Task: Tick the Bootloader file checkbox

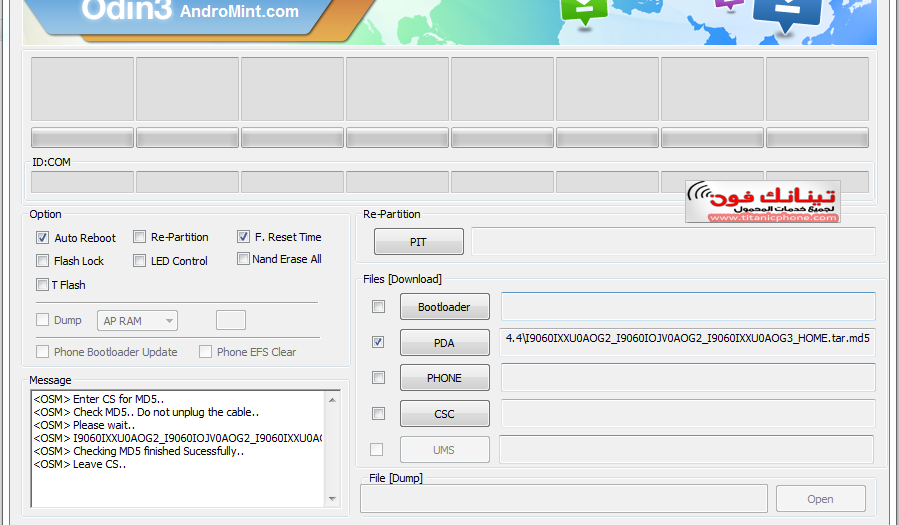Action: click(378, 307)
